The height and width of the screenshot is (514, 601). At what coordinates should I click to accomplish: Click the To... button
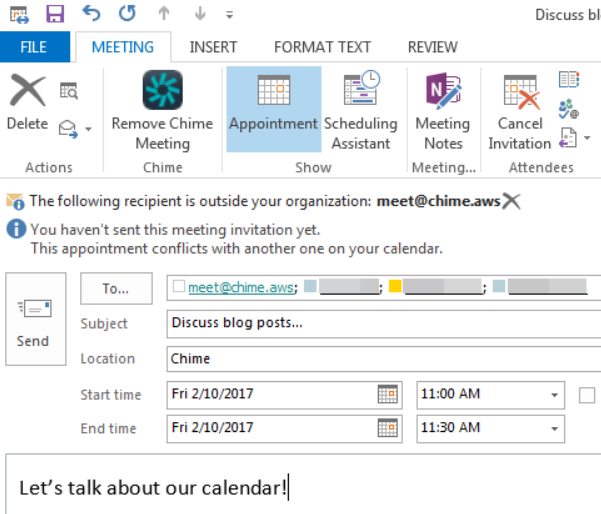116,288
